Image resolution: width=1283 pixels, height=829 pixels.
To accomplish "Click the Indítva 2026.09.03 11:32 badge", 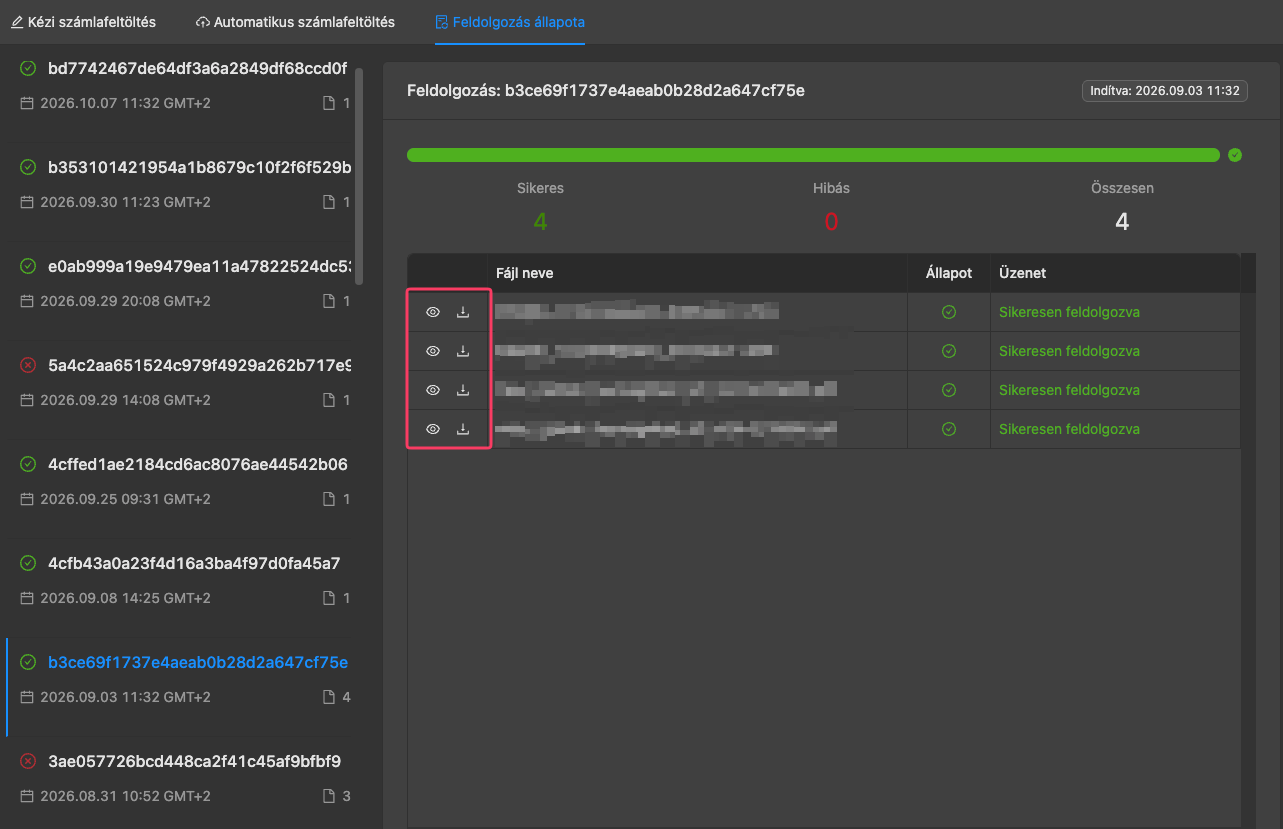I will (1164, 91).
